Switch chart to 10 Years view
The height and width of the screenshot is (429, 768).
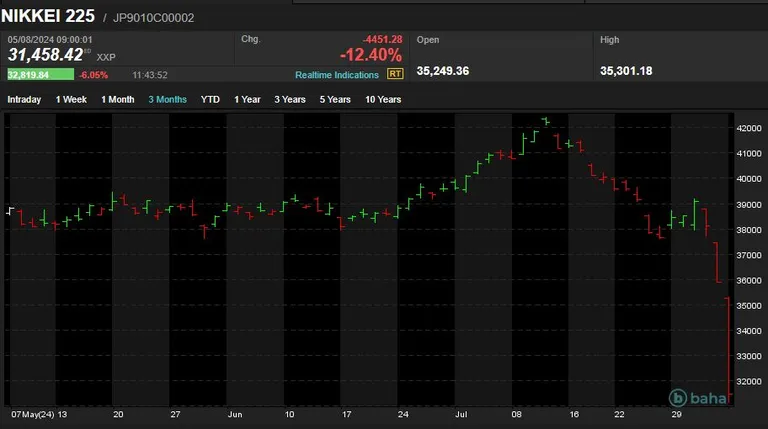[383, 99]
